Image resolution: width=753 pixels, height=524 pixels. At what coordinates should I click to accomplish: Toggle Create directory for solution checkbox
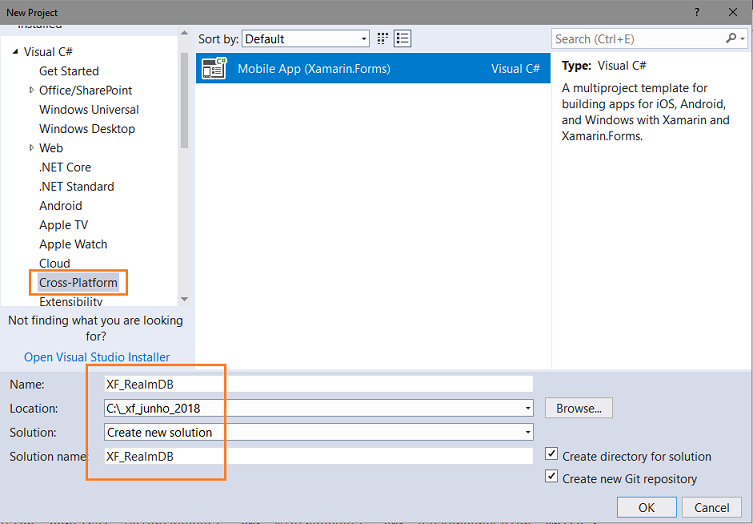click(551, 454)
